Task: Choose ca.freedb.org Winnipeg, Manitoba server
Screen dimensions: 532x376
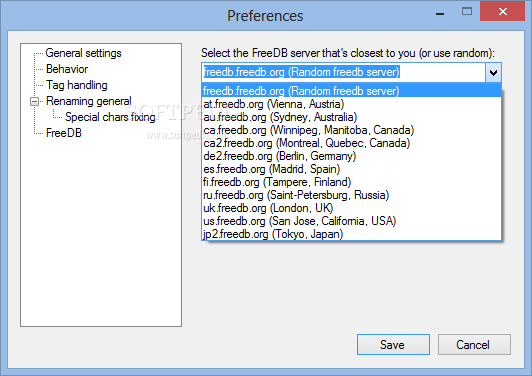Action: 352,130
